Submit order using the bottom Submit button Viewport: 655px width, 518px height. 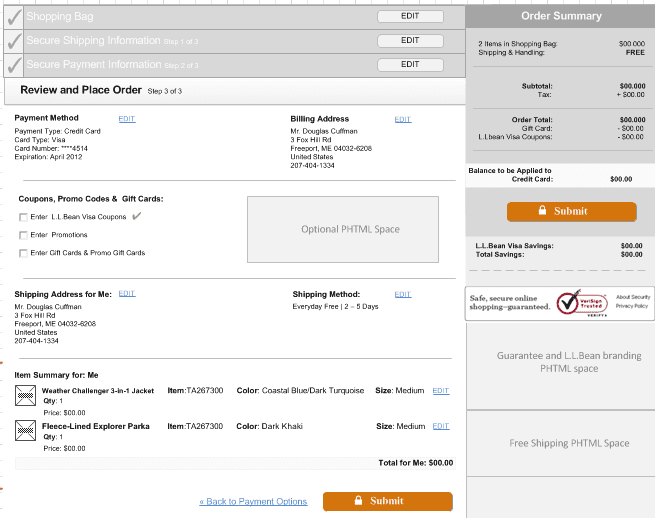pos(388,501)
